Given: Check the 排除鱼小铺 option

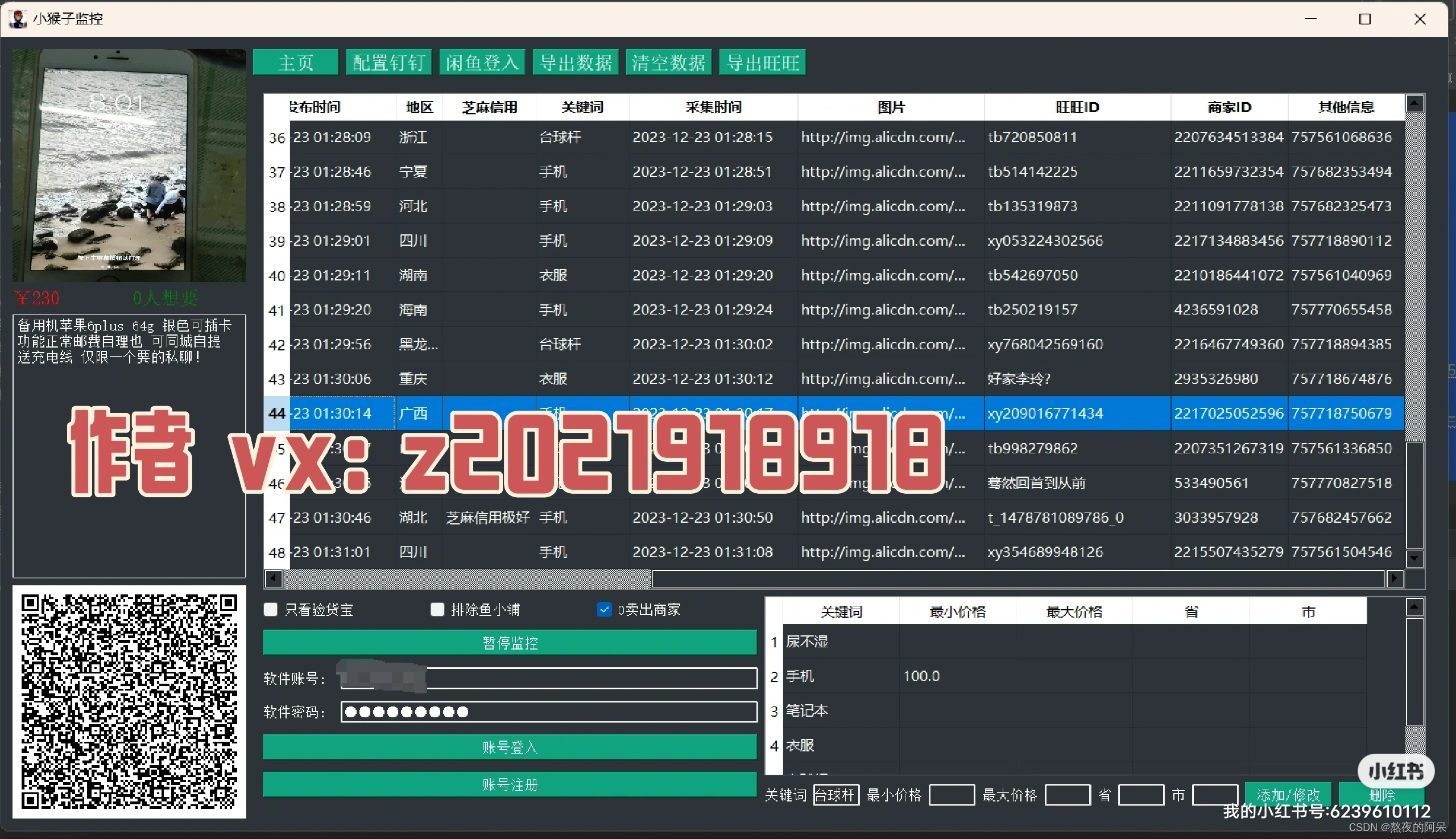Looking at the screenshot, I should 437,610.
